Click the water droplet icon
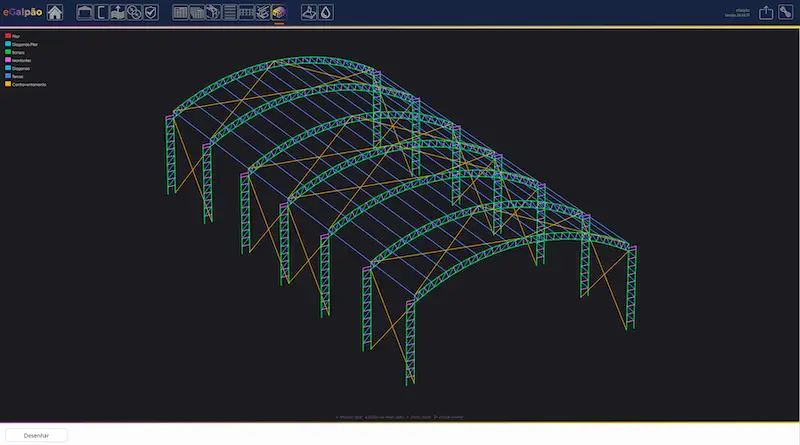Screen dimensions: 800x445 (x=326, y=13)
